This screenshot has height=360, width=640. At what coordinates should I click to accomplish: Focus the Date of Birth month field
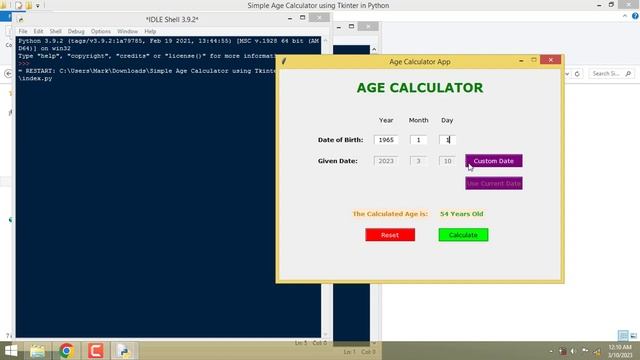click(418, 140)
